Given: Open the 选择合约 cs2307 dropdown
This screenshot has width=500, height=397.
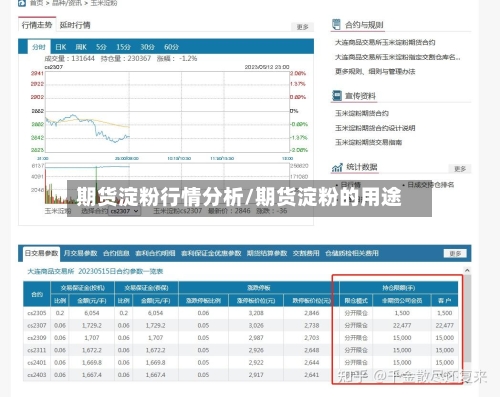Looking at the screenshot, I should 125,211.
